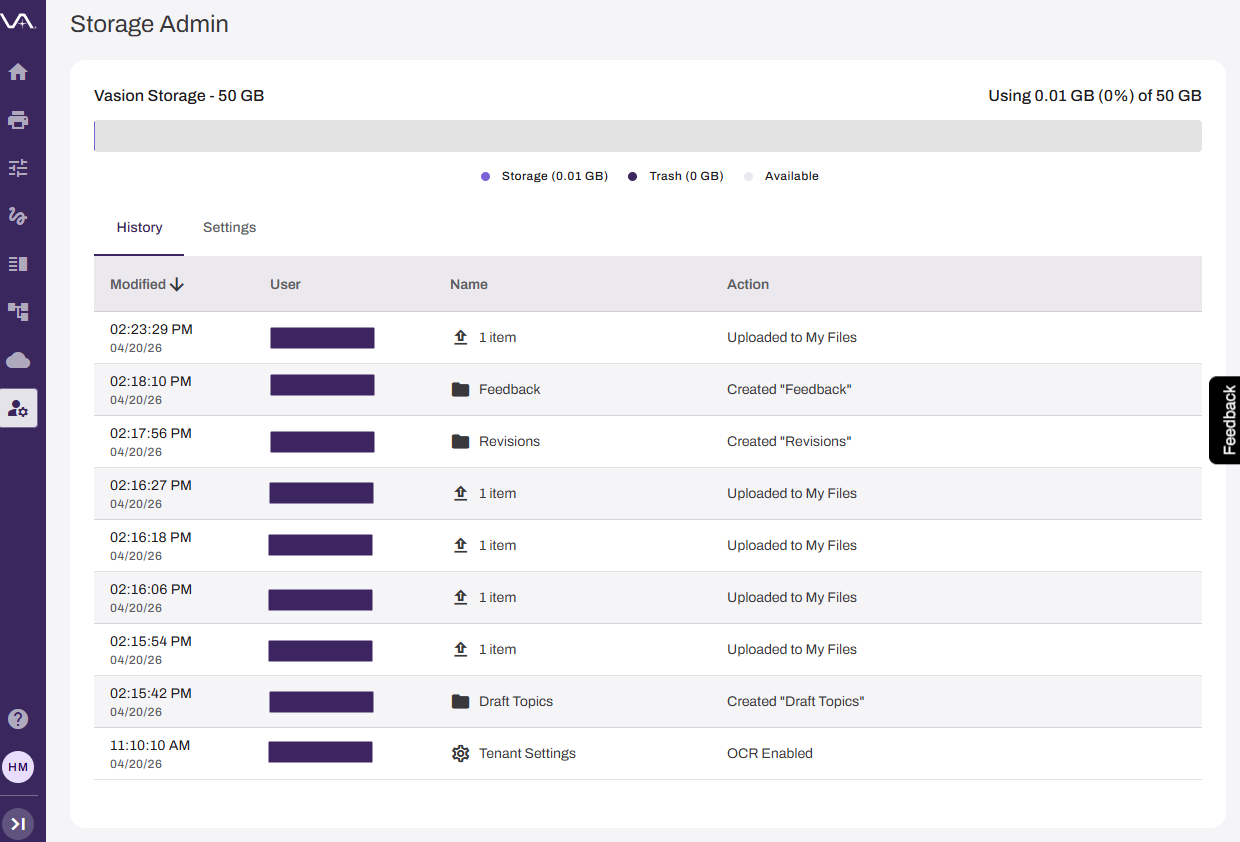This screenshot has height=842, width=1240.
Task: Click Uploaded to My Files at 02:16:18 PM
Action: [792, 546]
